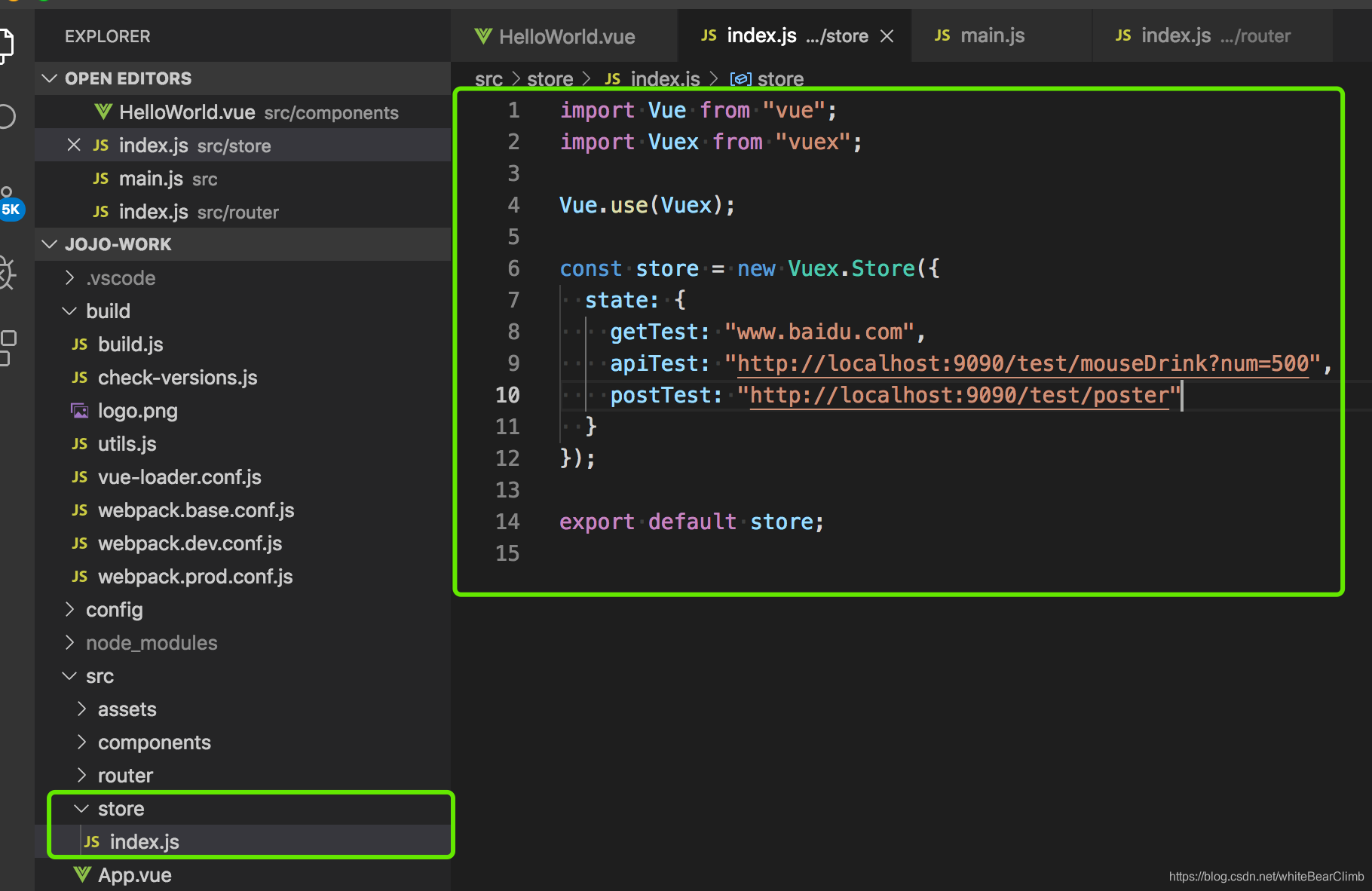The image size is (1372, 891).
Task: Click JS icon next to build.js
Action: coord(80,344)
